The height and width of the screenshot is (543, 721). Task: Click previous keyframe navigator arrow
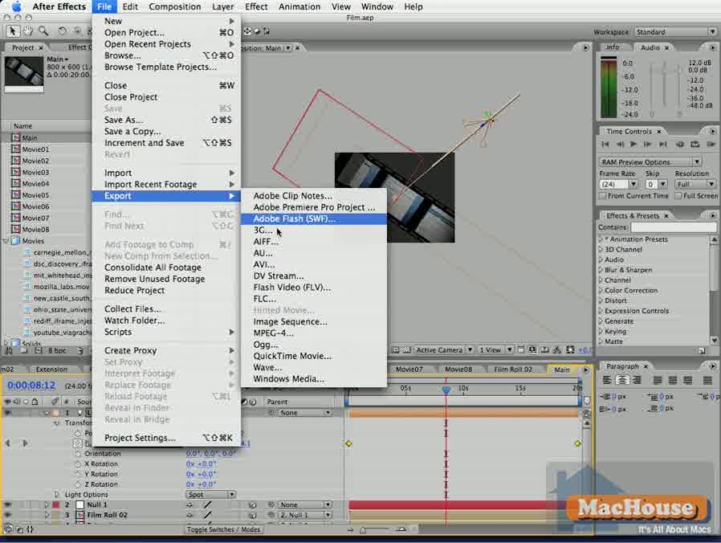pos(8,443)
